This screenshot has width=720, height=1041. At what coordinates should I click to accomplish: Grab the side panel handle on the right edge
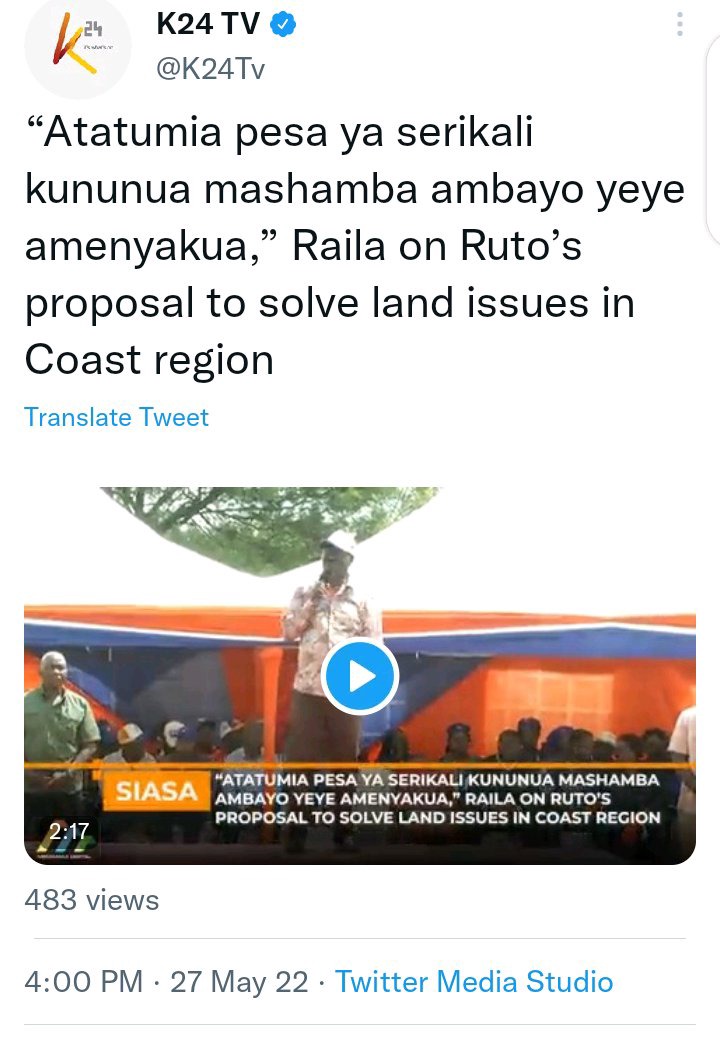click(x=713, y=139)
